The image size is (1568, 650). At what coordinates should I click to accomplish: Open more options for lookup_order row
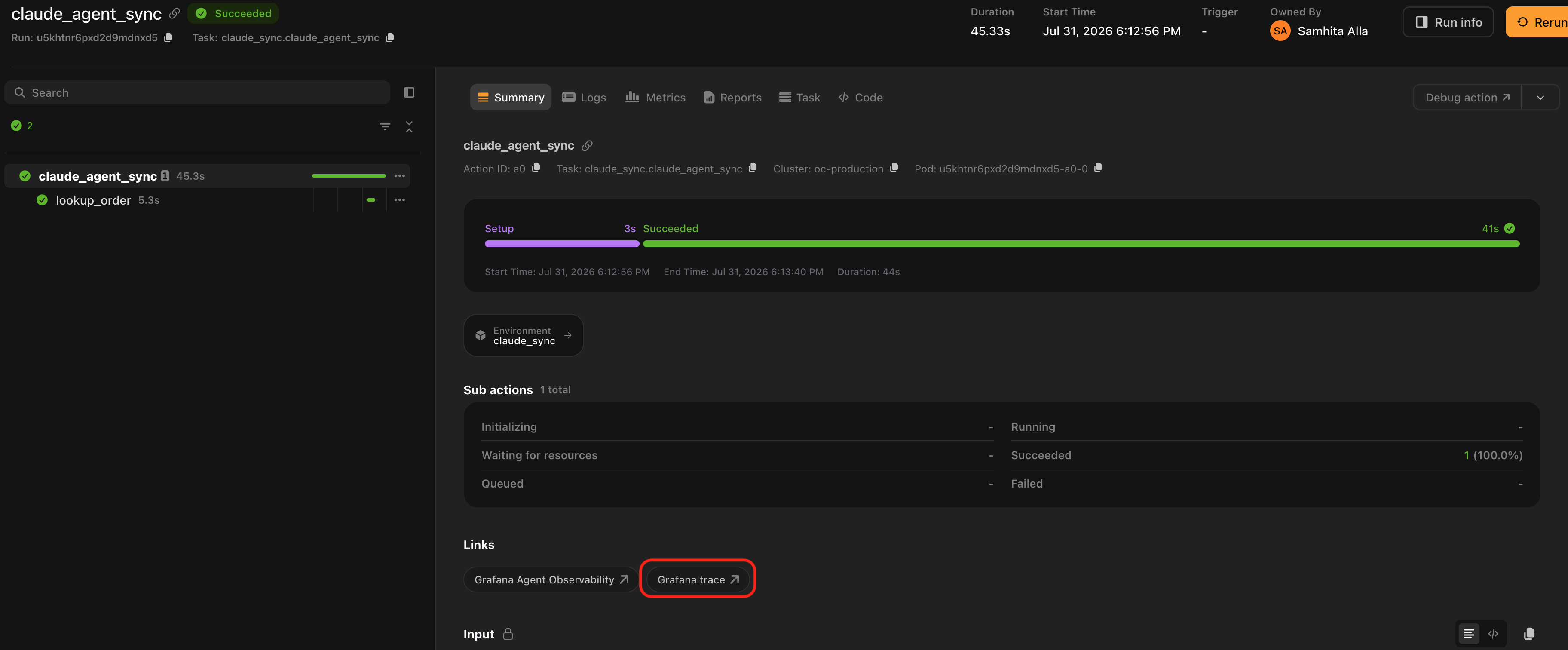point(399,200)
